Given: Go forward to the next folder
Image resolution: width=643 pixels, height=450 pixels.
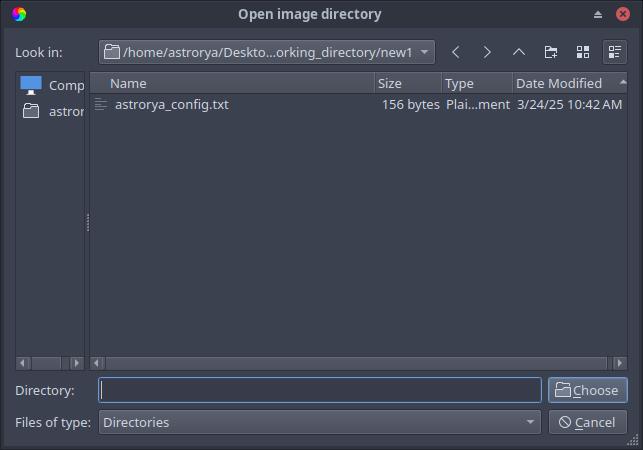Looking at the screenshot, I should [x=487, y=52].
